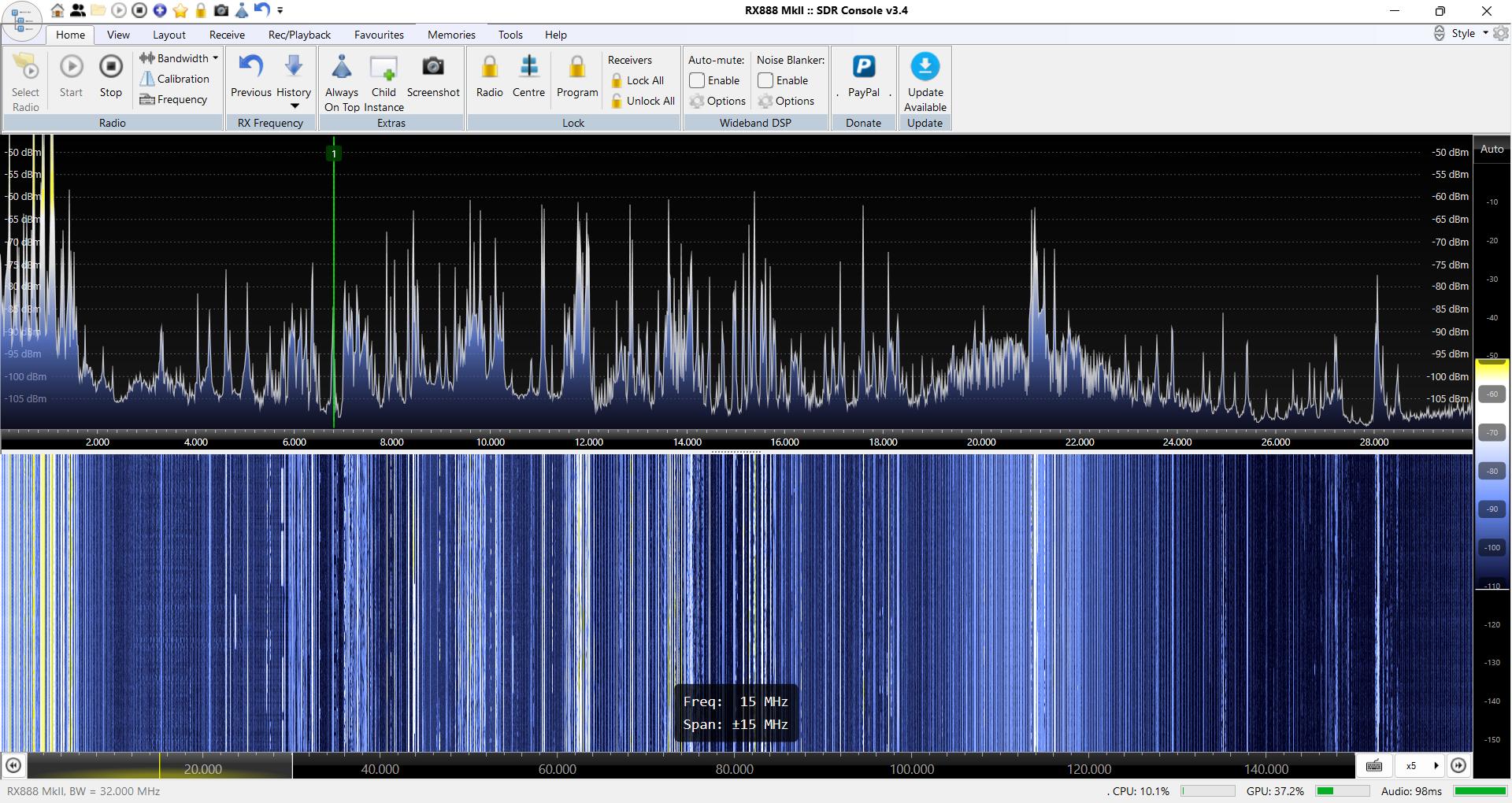Open the Favourites ribbon tab

(379, 35)
